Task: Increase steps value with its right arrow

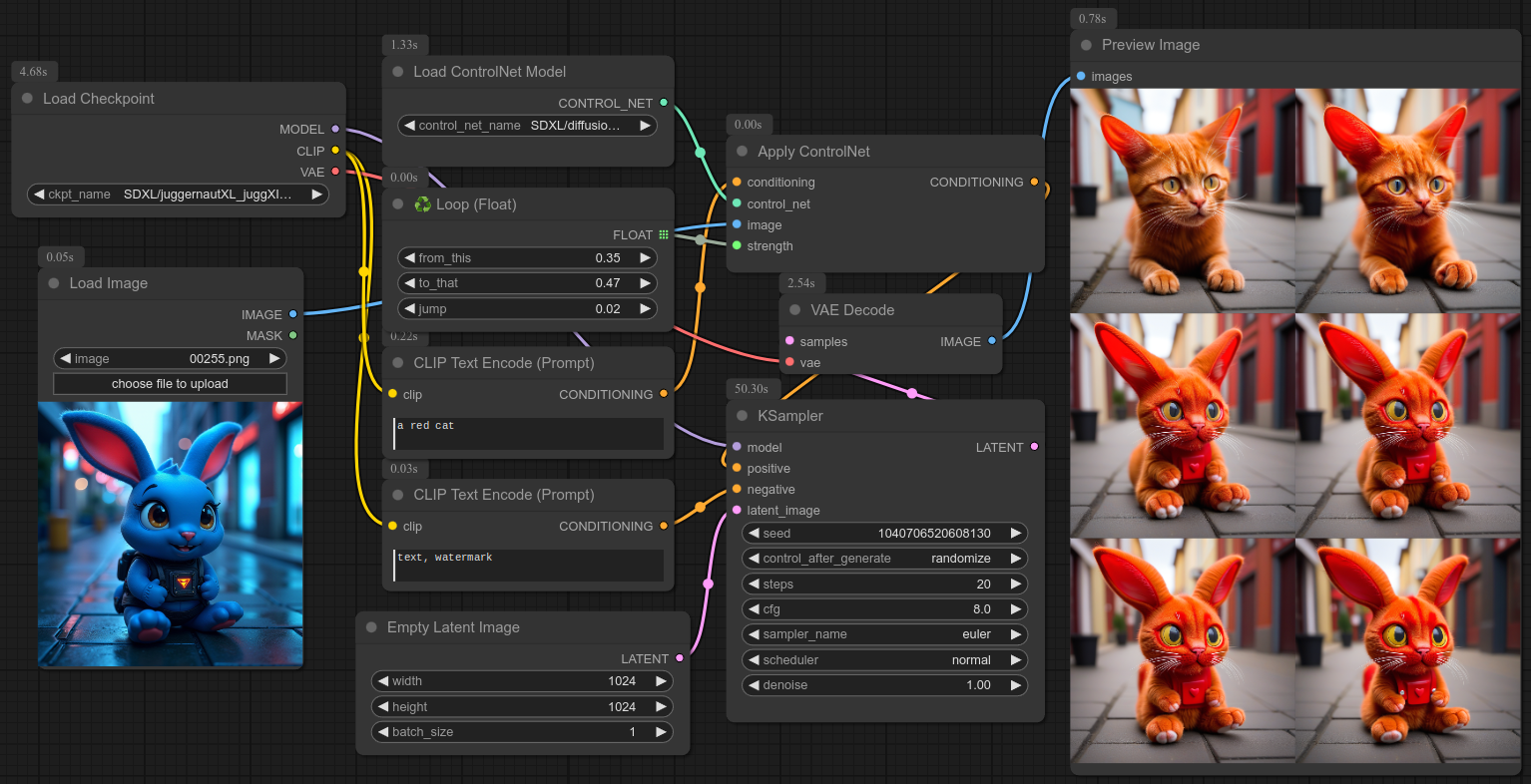Action: point(1015,584)
